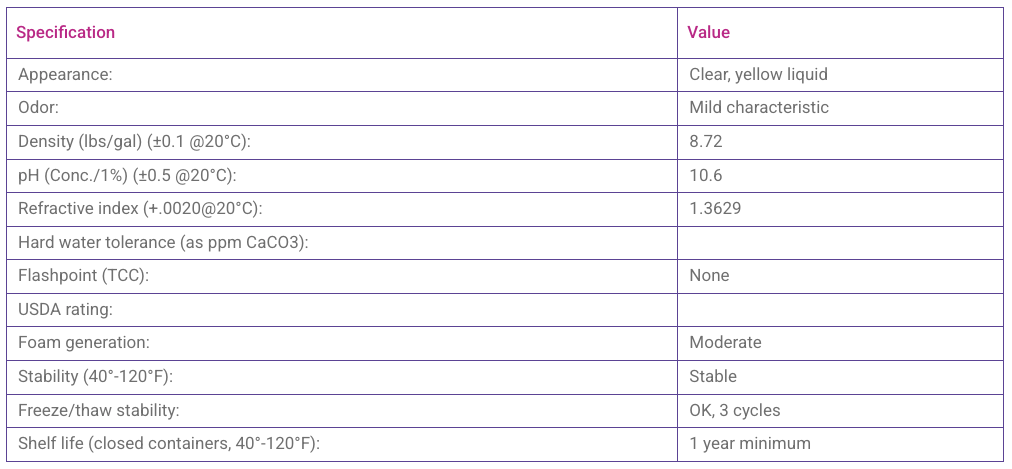Select the pH (Conc./1%) row label
1012x469 pixels.
[x=127, y=175]
